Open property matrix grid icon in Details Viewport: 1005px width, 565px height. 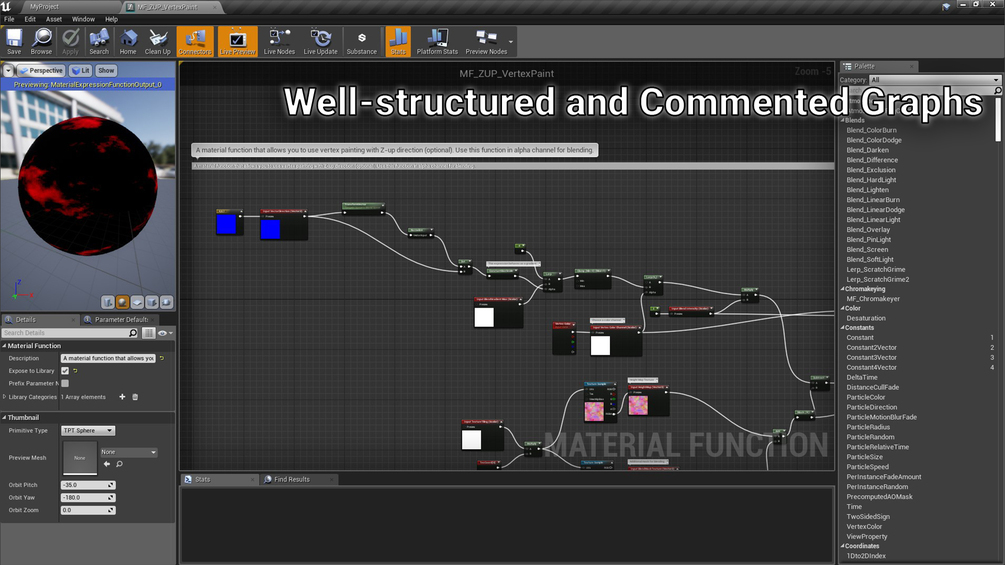pos(149,333)
